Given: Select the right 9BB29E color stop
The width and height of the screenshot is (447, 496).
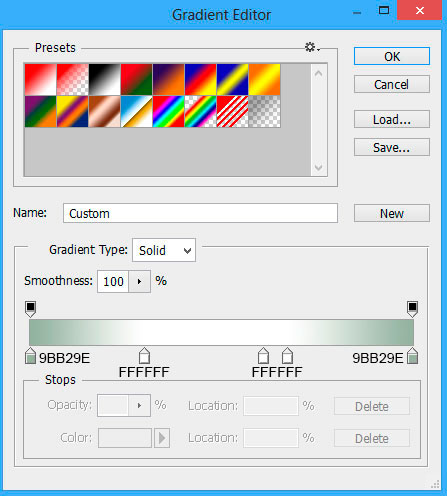Looking at the screenshot, I should 412,356.
